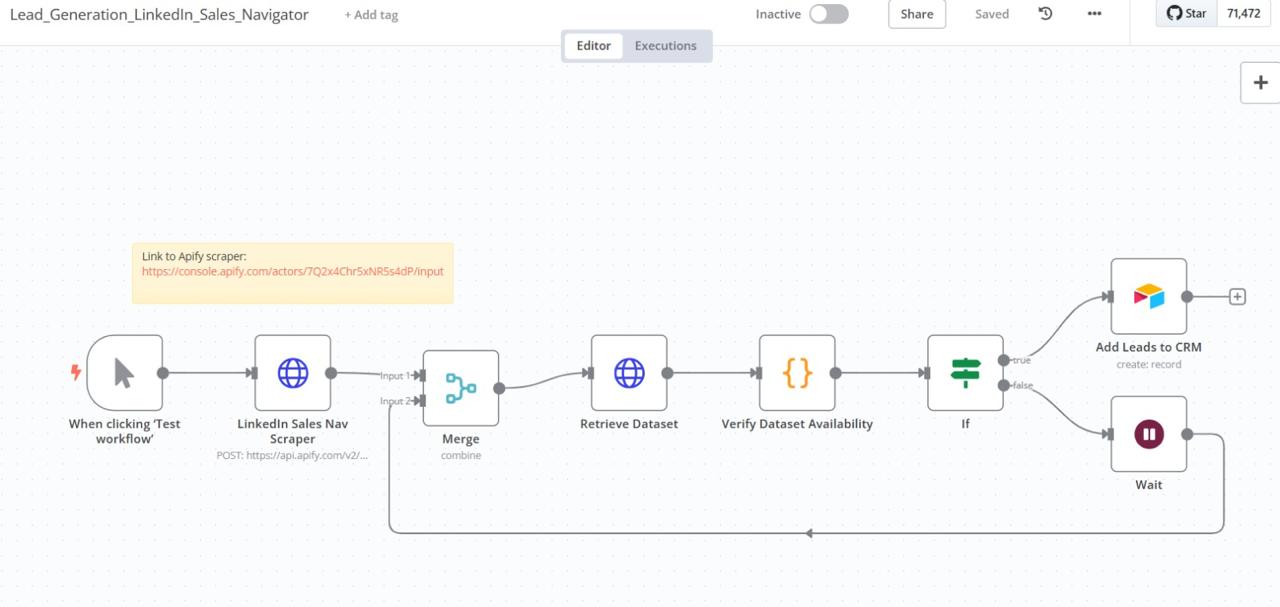Click the GitHub Star button
The image size is (1280, 607).
tap(1187, 13)
